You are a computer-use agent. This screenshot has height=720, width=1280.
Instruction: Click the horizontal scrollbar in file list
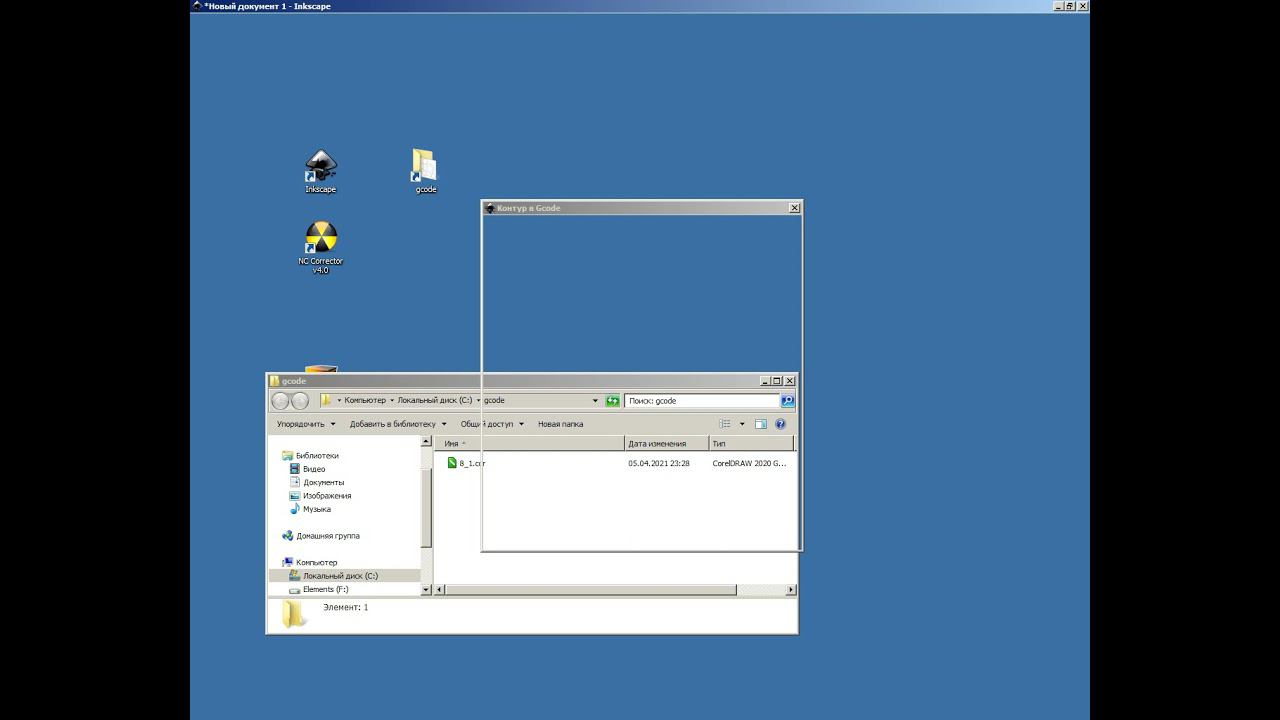click(591, 590)
